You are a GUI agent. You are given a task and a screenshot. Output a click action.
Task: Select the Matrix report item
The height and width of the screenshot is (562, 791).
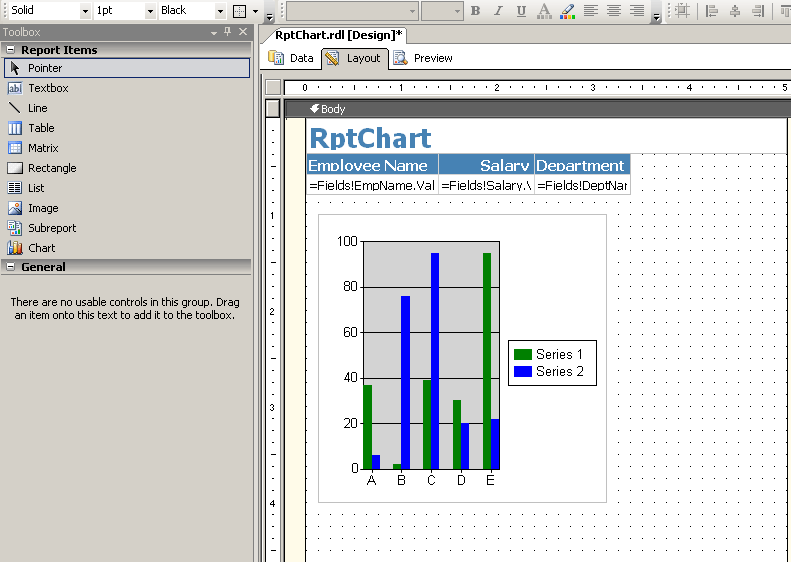point(43,148)
